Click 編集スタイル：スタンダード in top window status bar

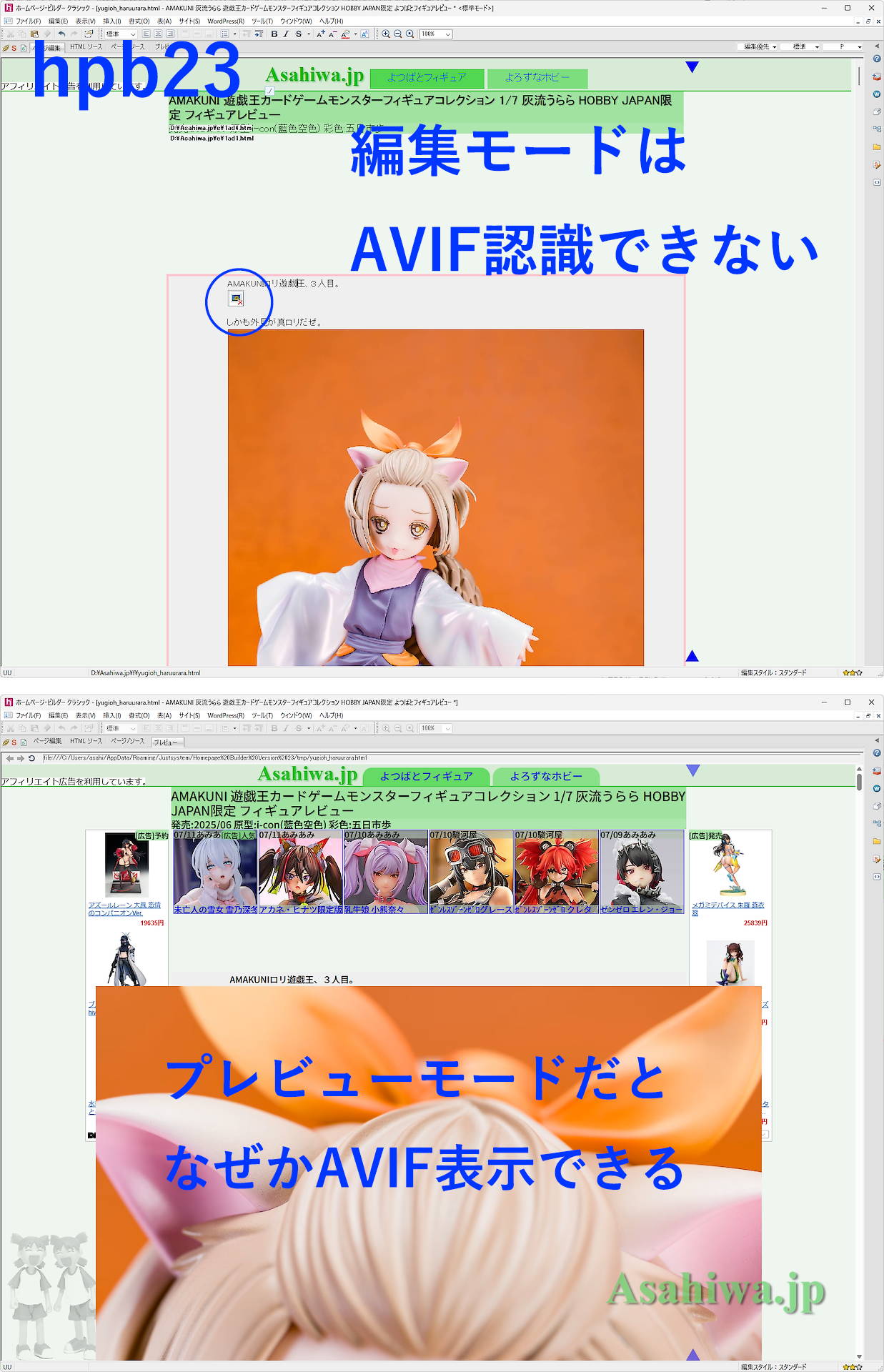coord(773,672)
